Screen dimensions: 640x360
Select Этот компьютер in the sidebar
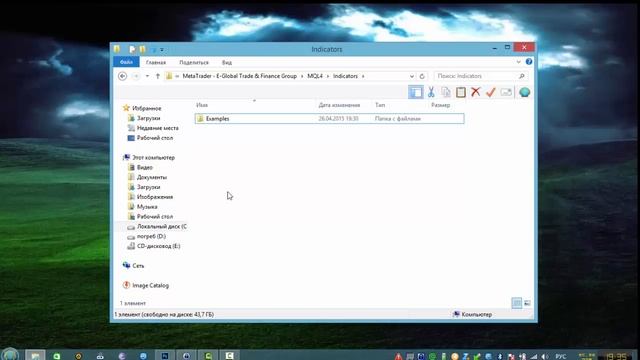tap(153, 158)
